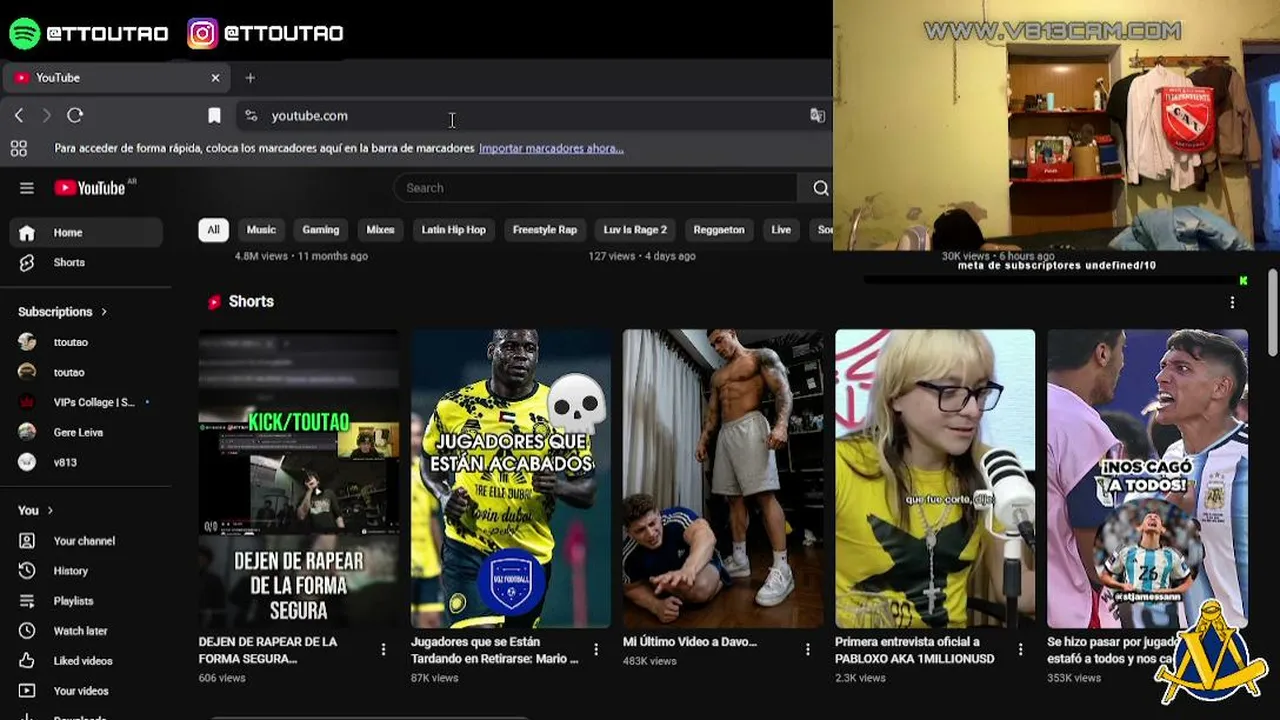This screenshot has height=720, width=1280.
Task: Open the Shorts shelf three-dot menu
Action: coord(1232,302)
